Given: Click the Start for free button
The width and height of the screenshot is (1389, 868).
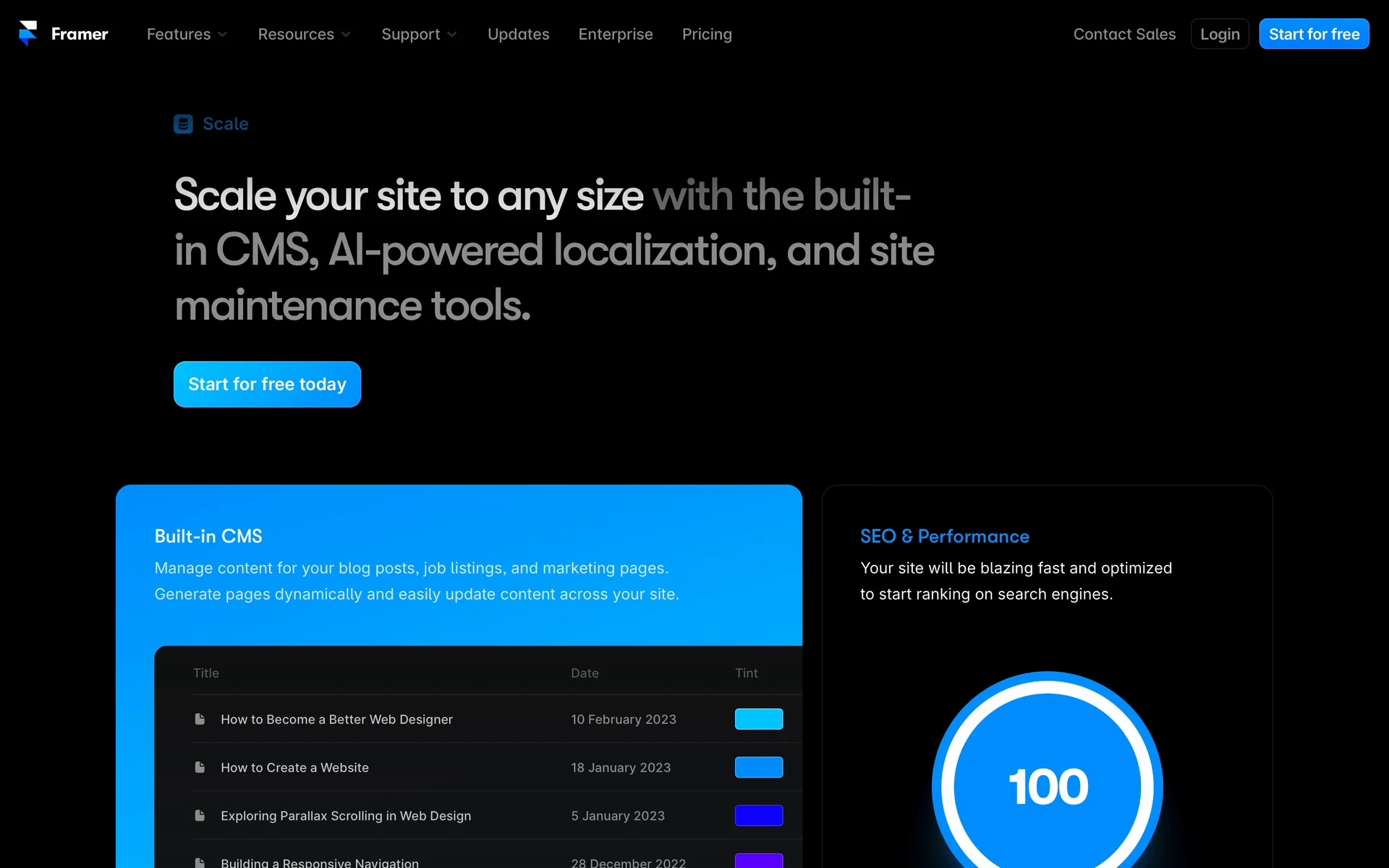Looking at the screenshot, I should point(1314,34).
